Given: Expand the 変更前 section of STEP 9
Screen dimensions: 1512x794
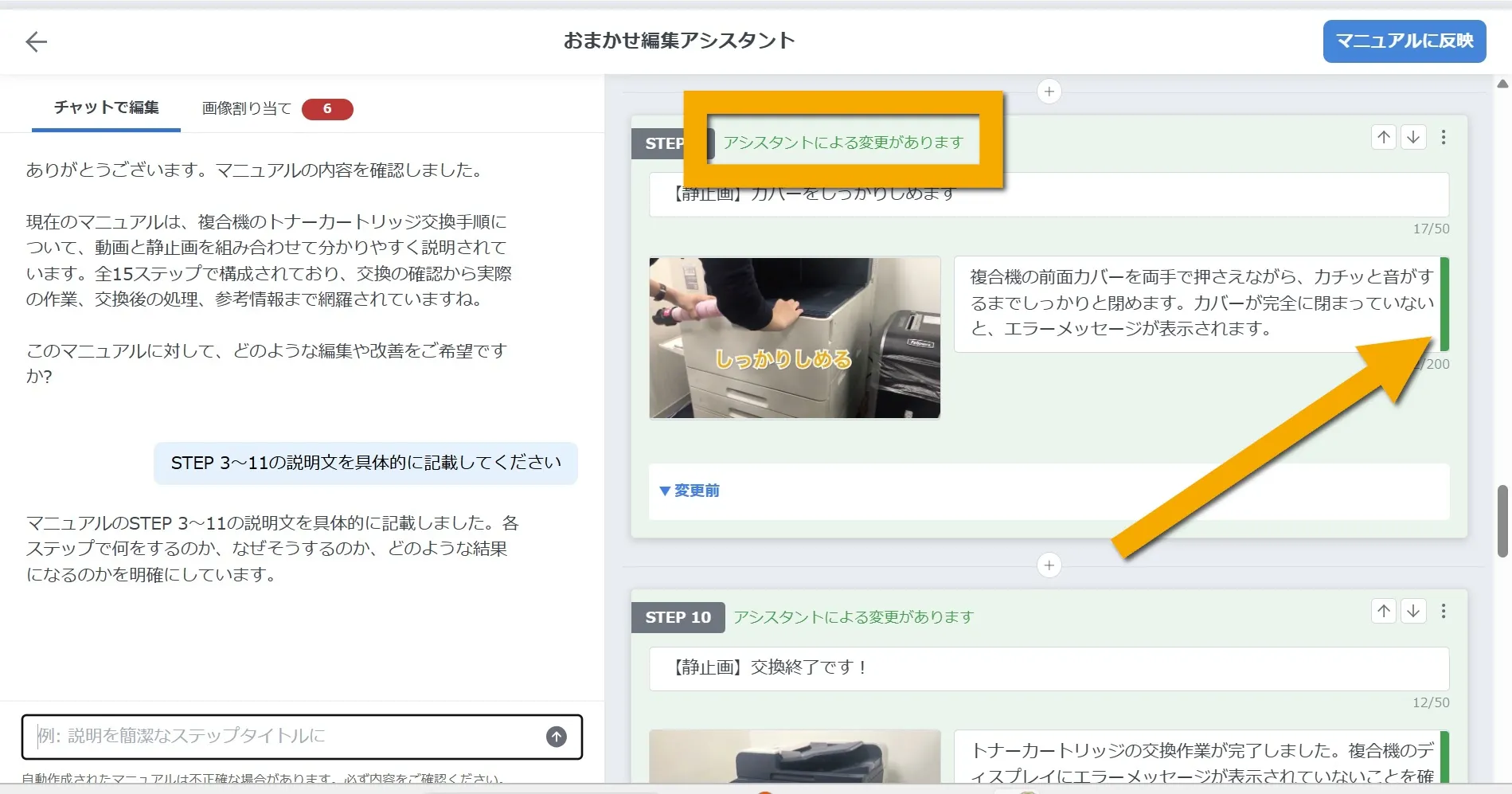Looking at the screenshot, I should pos(689,491).
